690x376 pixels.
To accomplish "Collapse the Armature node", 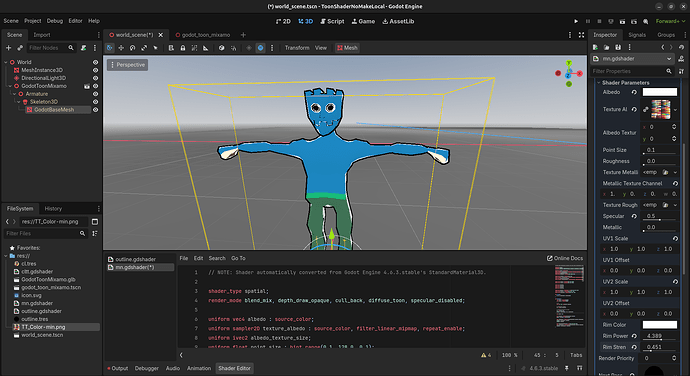I will [x=15, y=94].
